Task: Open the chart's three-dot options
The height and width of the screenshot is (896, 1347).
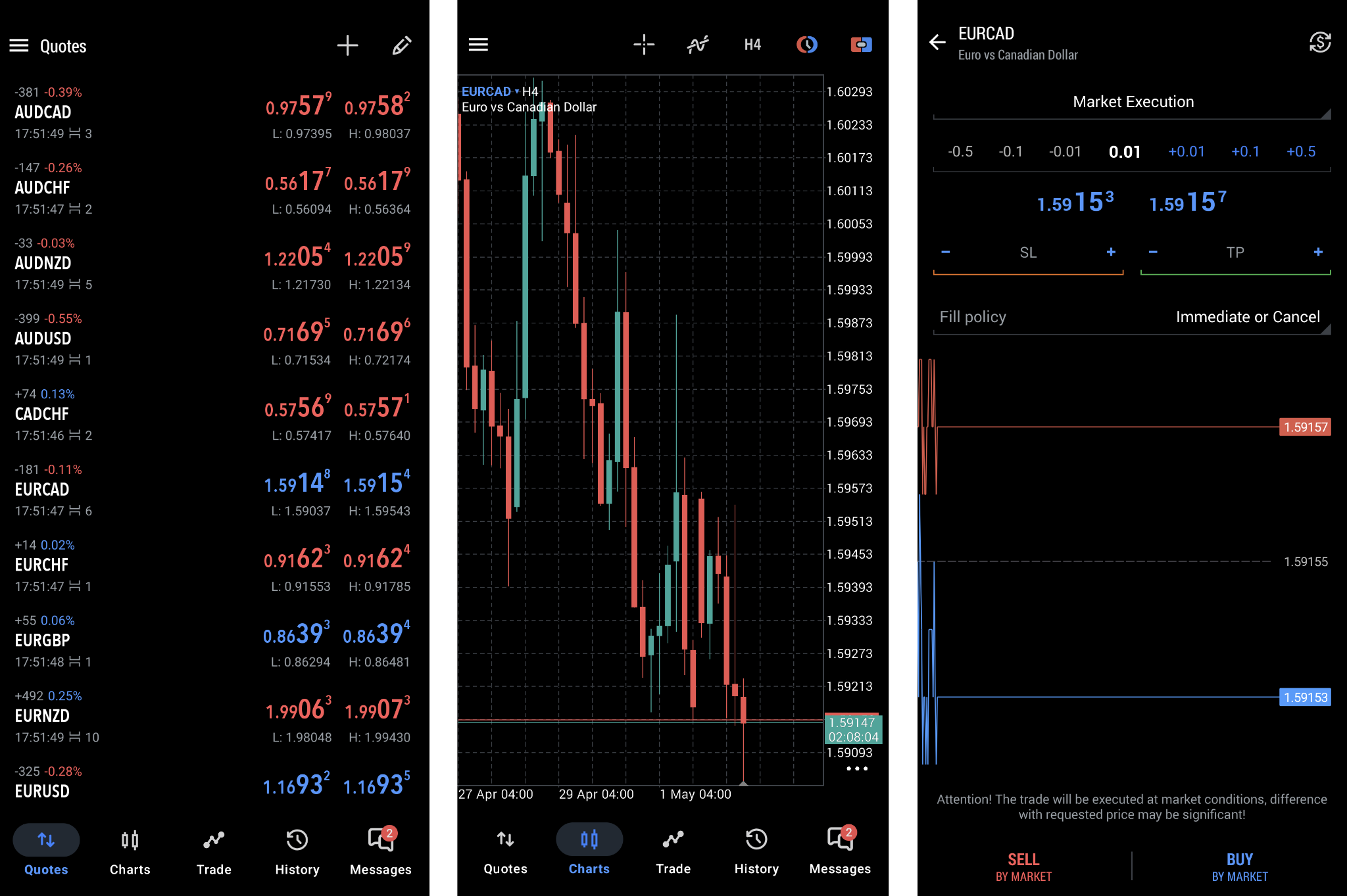Action: 857,768
